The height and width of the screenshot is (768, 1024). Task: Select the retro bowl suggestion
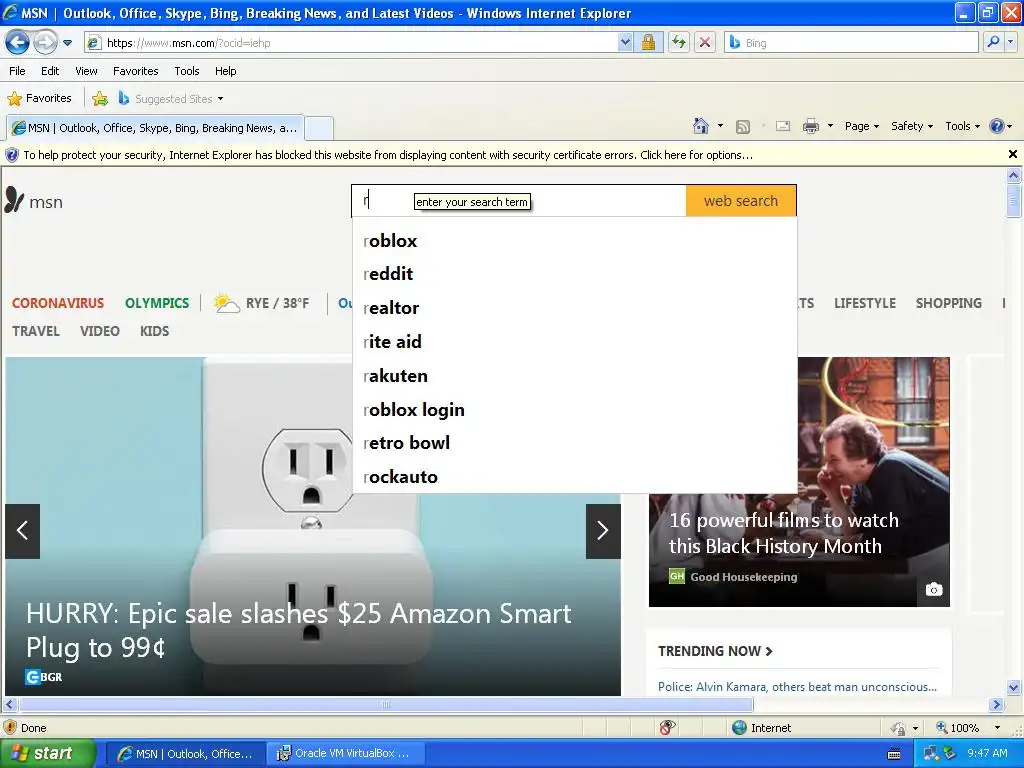[x=574, y=443]
